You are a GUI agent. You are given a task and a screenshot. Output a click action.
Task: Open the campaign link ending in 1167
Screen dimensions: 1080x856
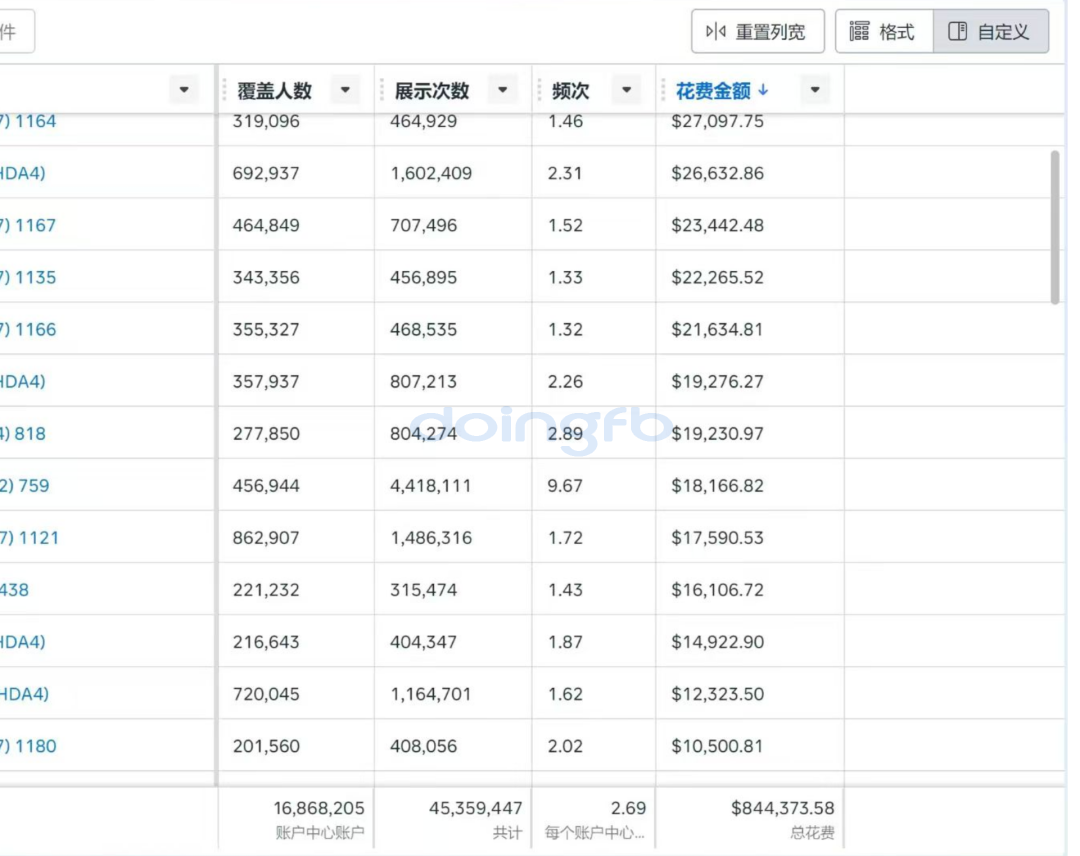(x=30, y=225)
